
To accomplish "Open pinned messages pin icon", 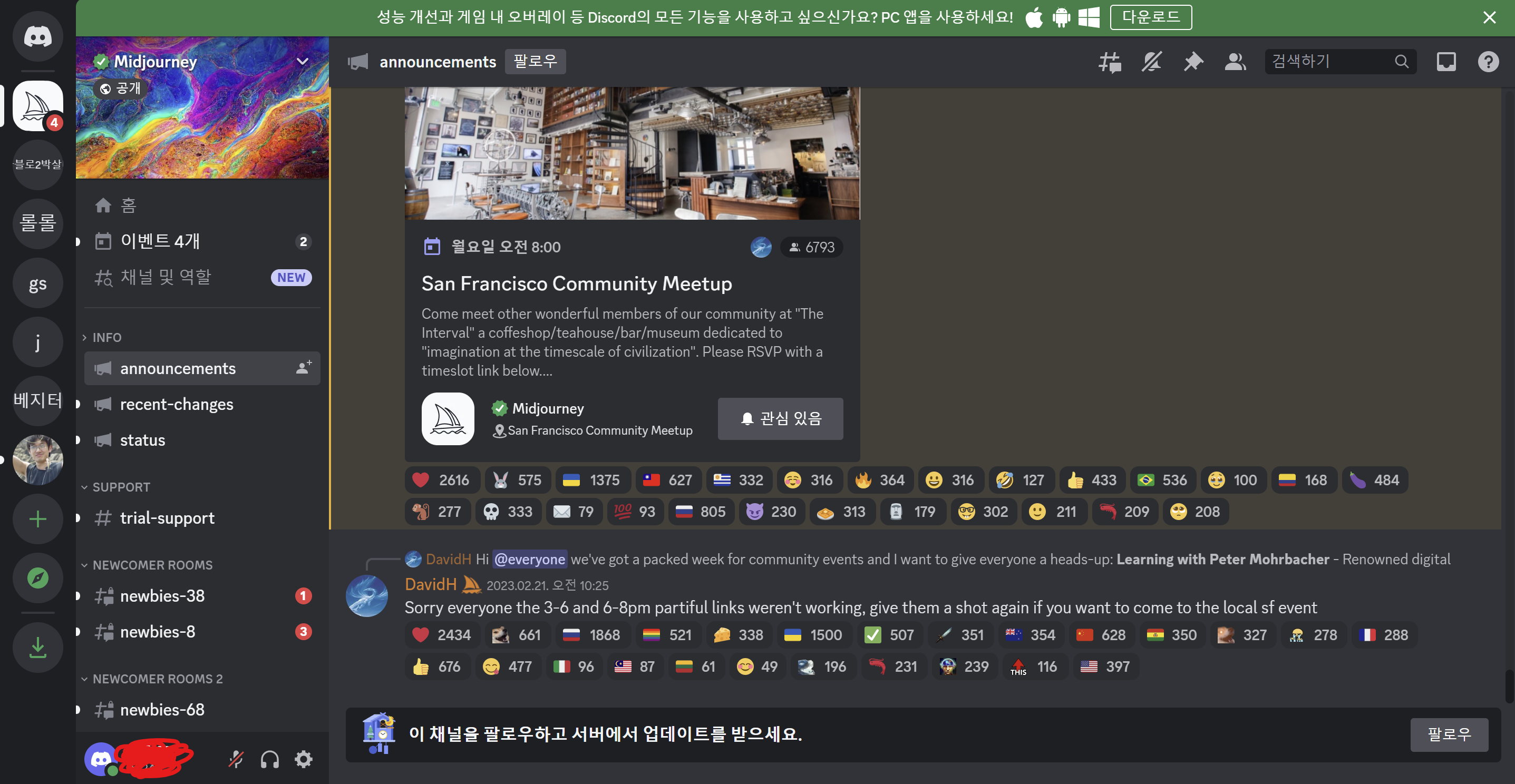I will (x=1193, y=62).
